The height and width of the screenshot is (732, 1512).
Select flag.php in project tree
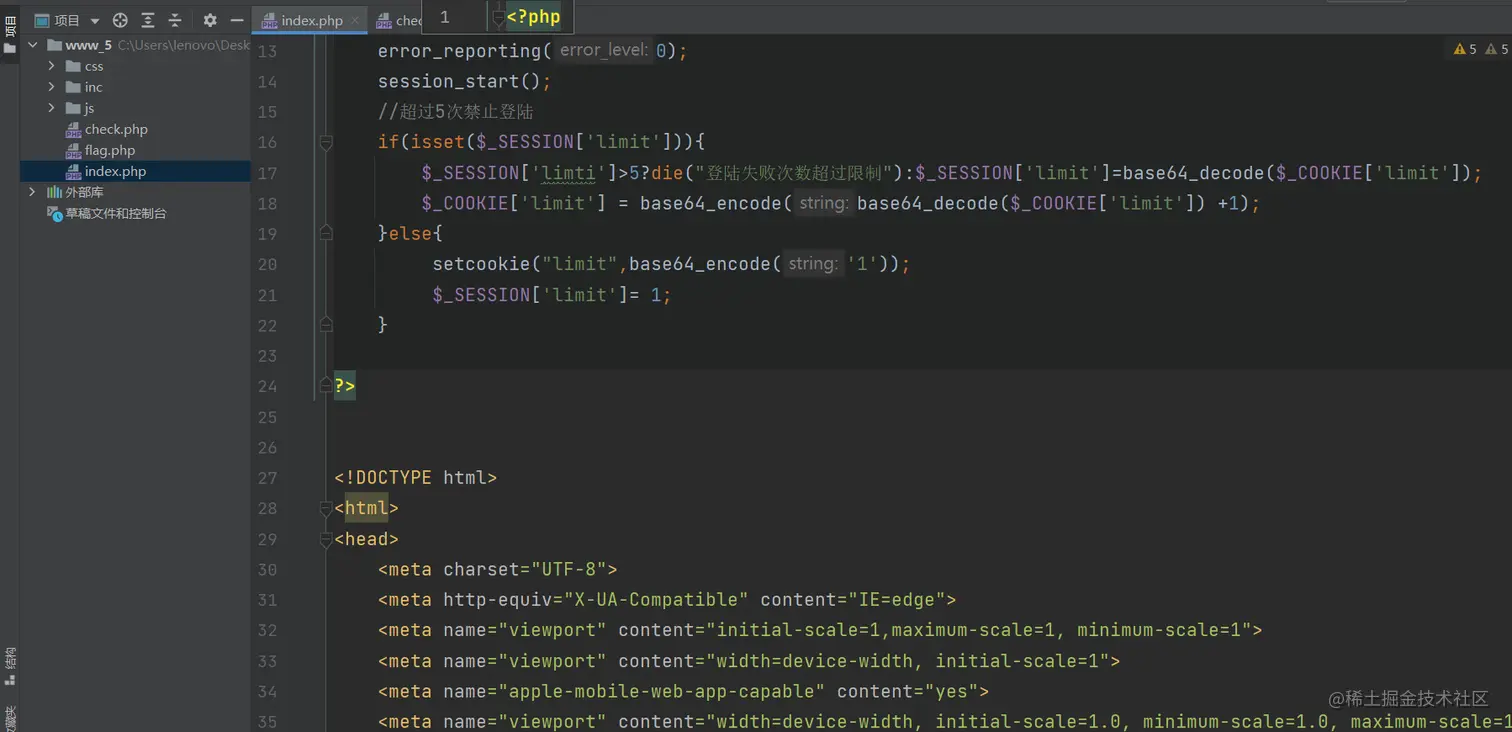[110, 151]
